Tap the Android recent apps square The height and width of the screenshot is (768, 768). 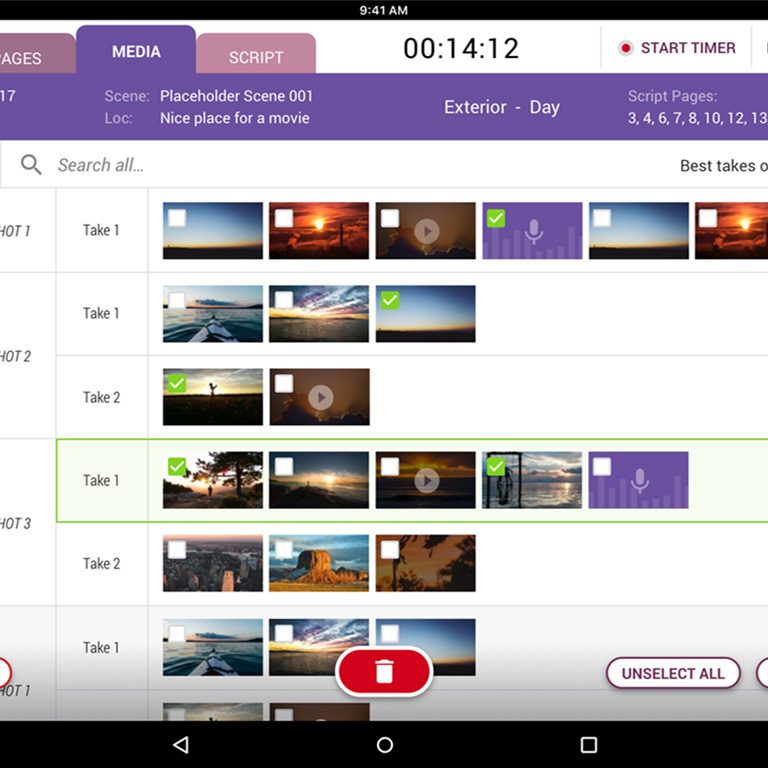(589, 745)
